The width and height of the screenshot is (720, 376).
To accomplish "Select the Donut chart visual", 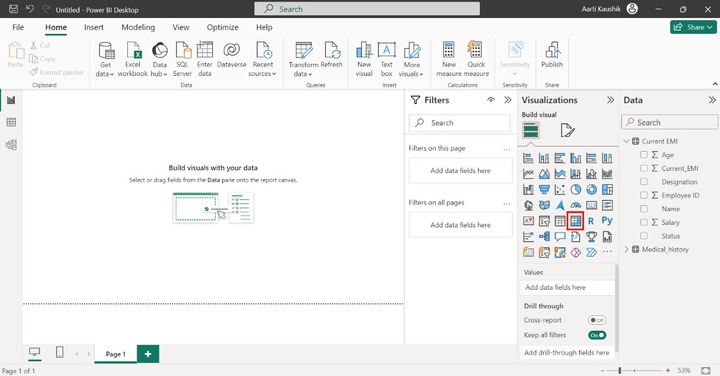I will (x=591, y=190).
